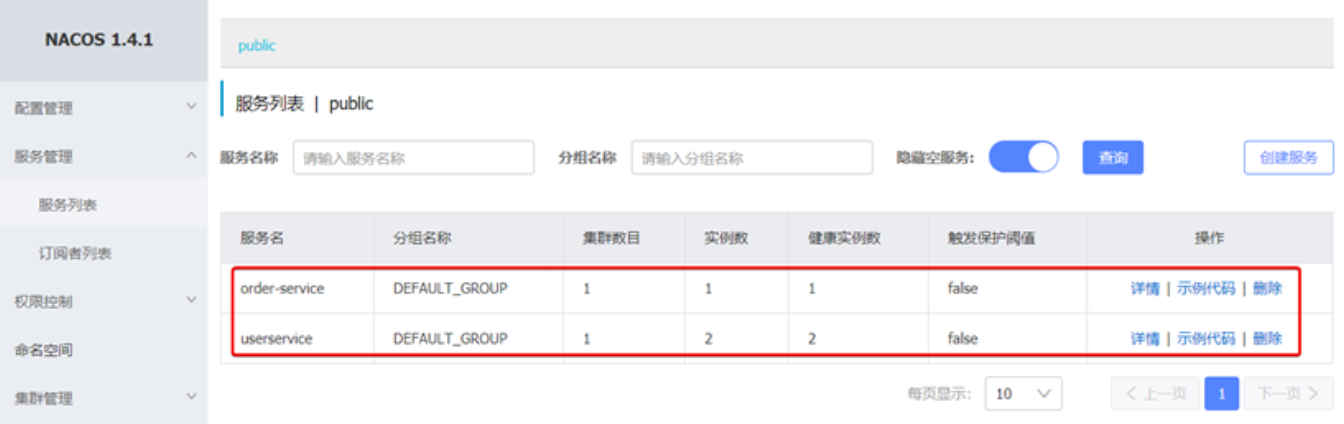The image size is (1344, 424).
Task: Select 服务列表 in the sidebar
Action: pos(68,205)
